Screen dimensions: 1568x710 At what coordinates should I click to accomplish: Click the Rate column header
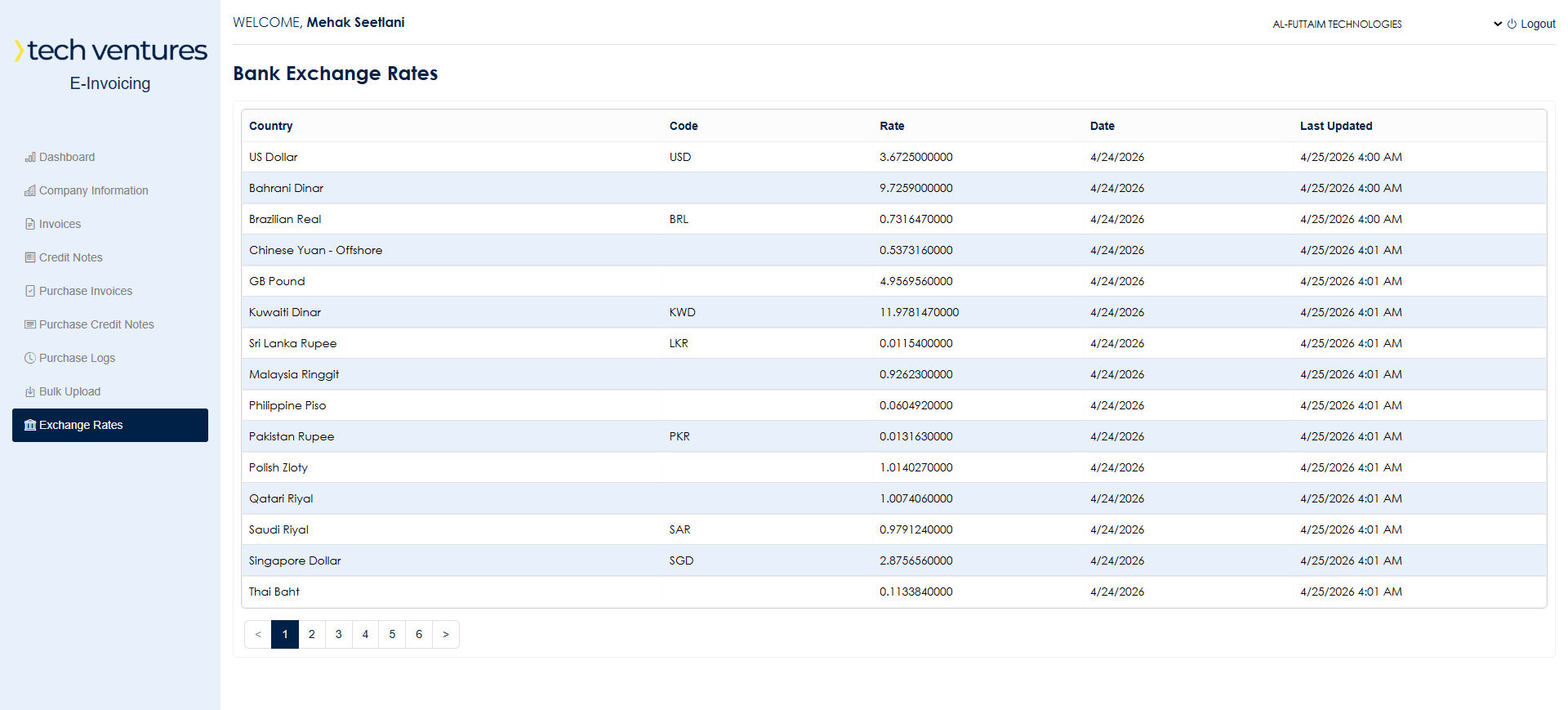tap(892, 126)
